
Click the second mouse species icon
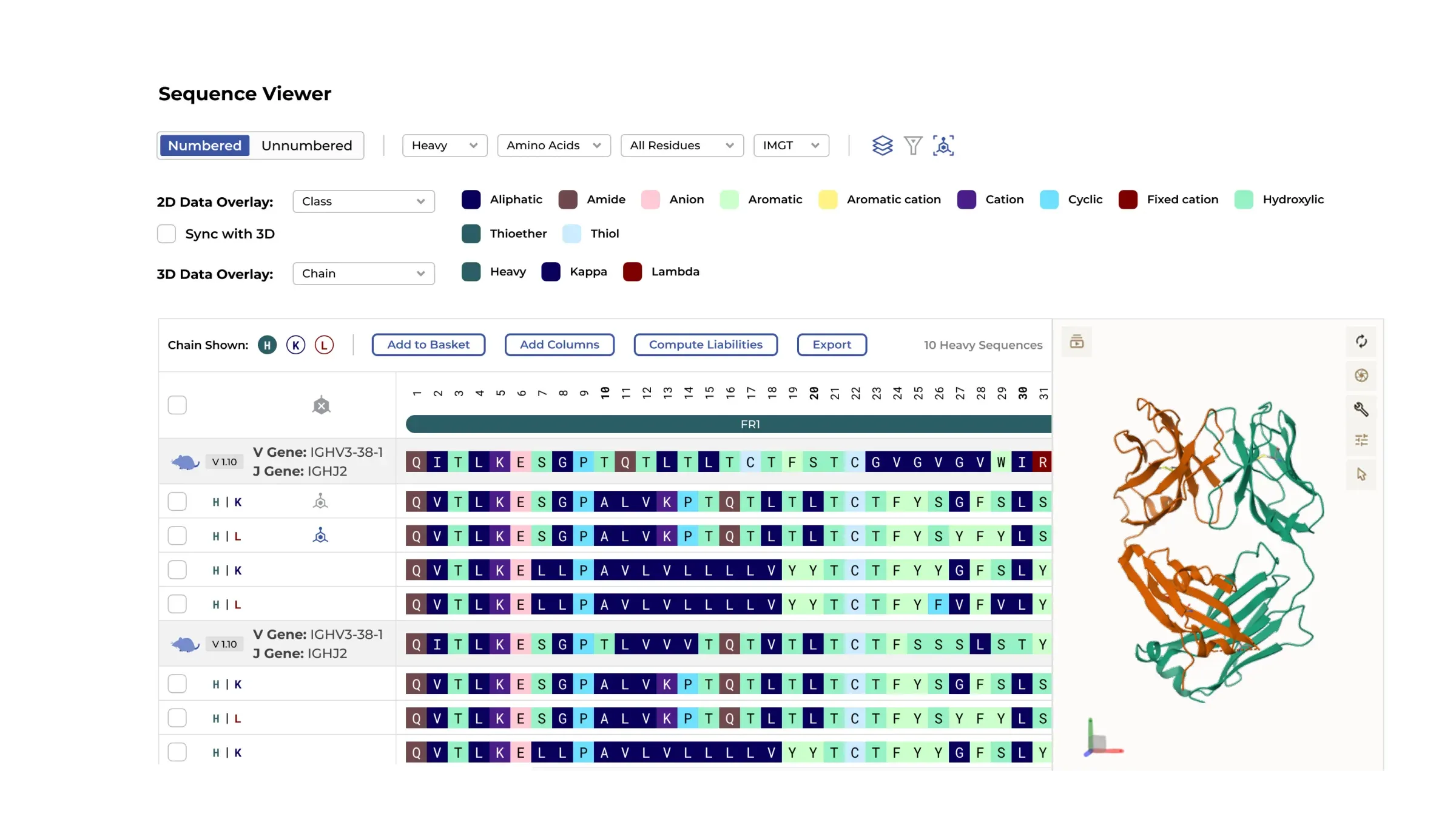click(x=185, y=644)
